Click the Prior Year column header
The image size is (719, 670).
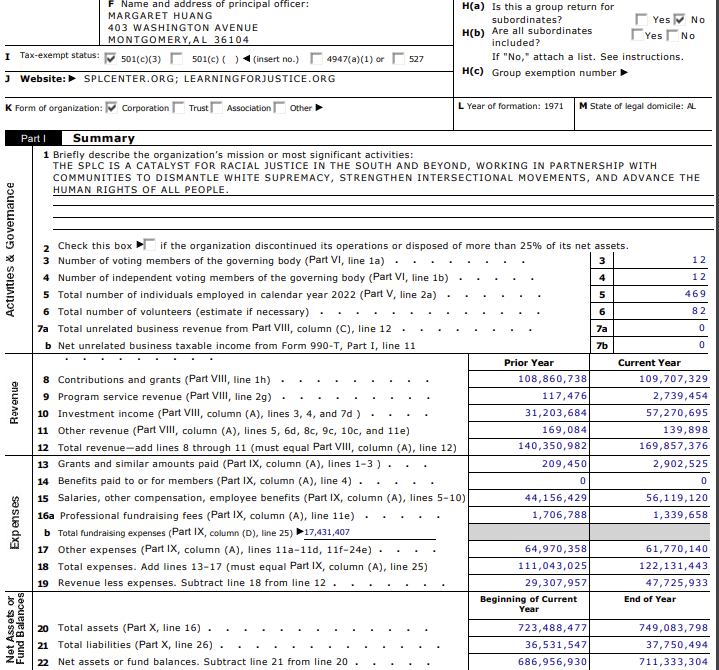[529, 363]
